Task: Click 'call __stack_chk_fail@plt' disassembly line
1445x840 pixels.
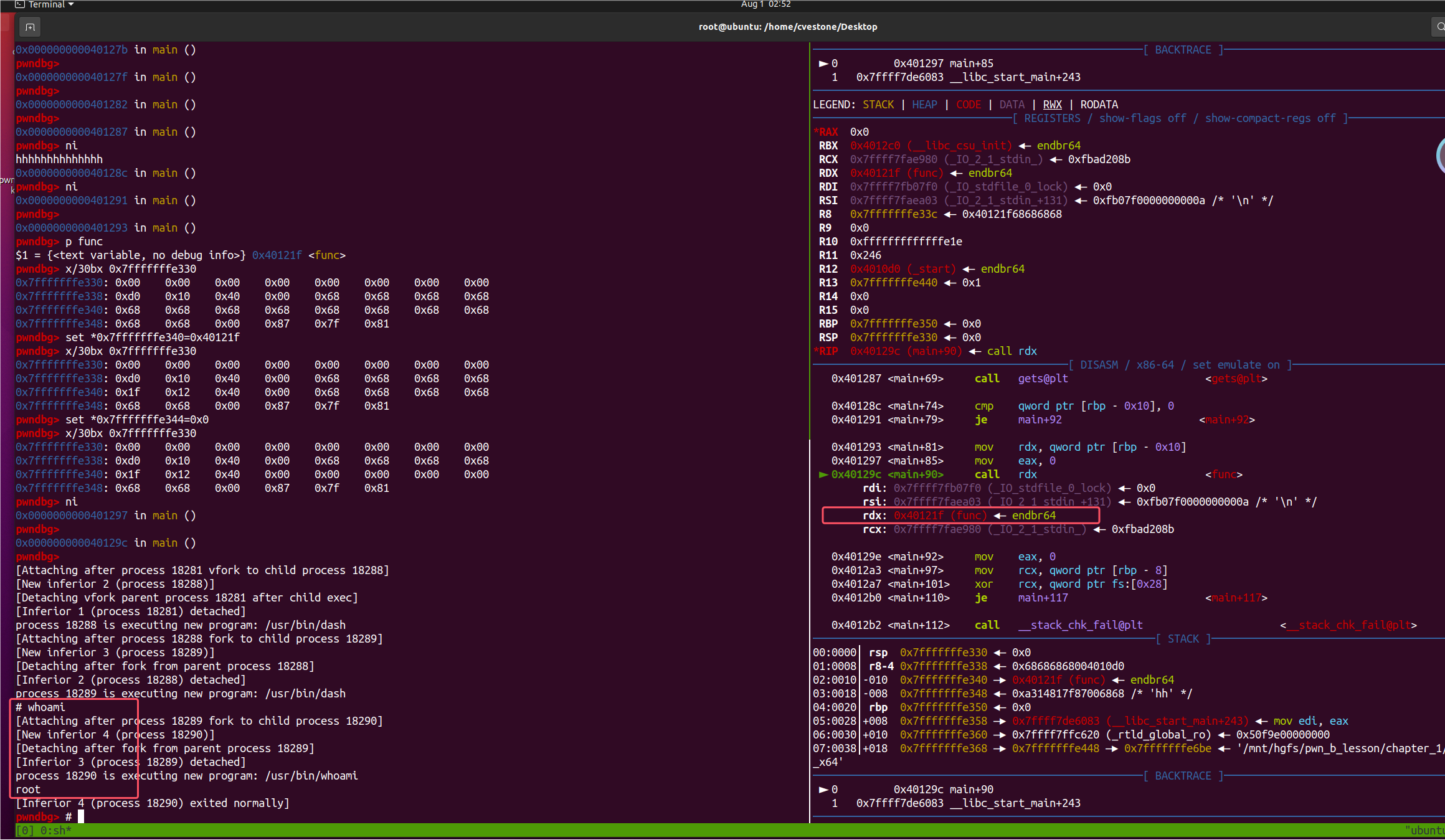Action: 1124,625
